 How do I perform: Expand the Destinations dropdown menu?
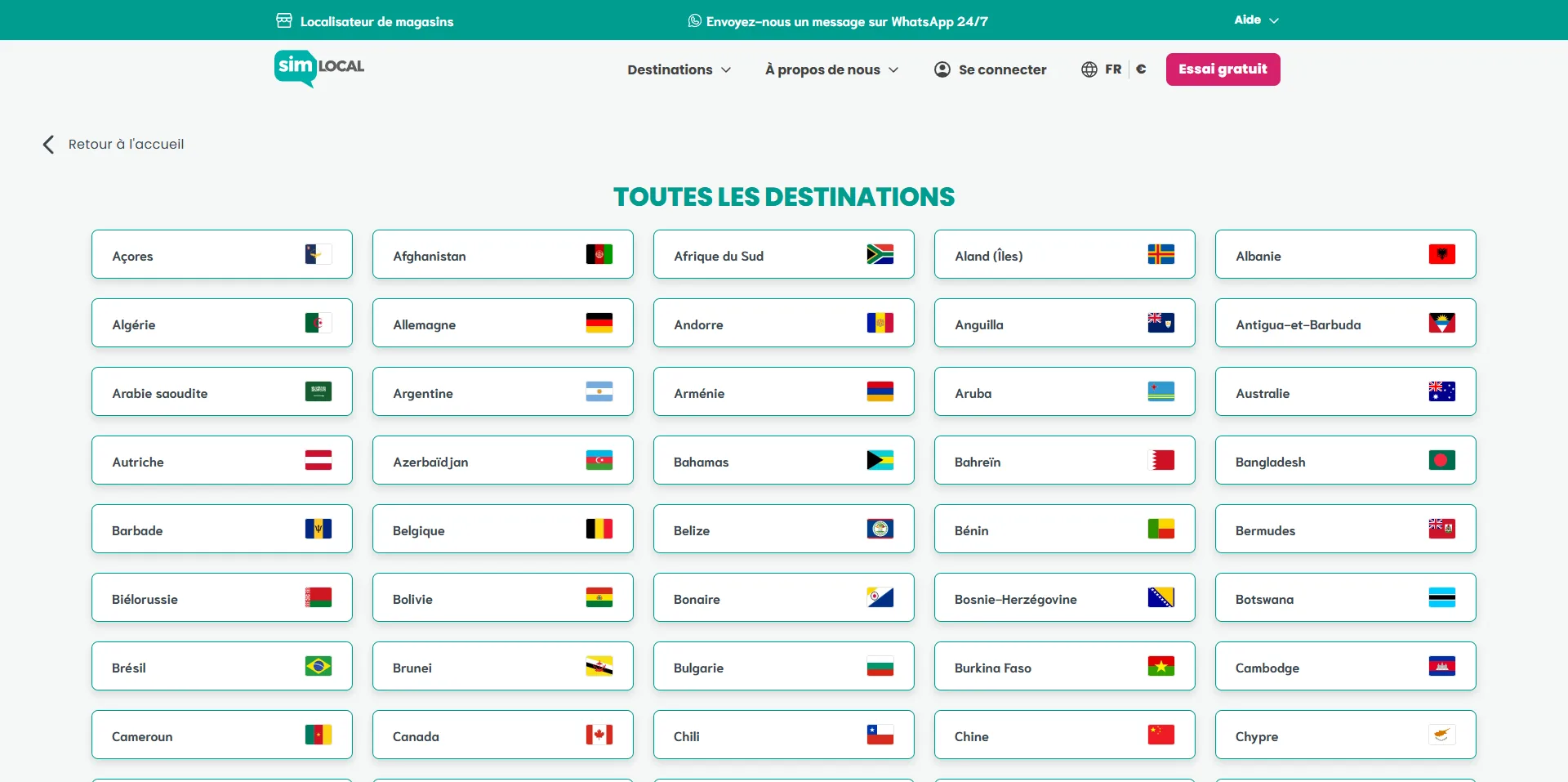click(x=679, y=69)
